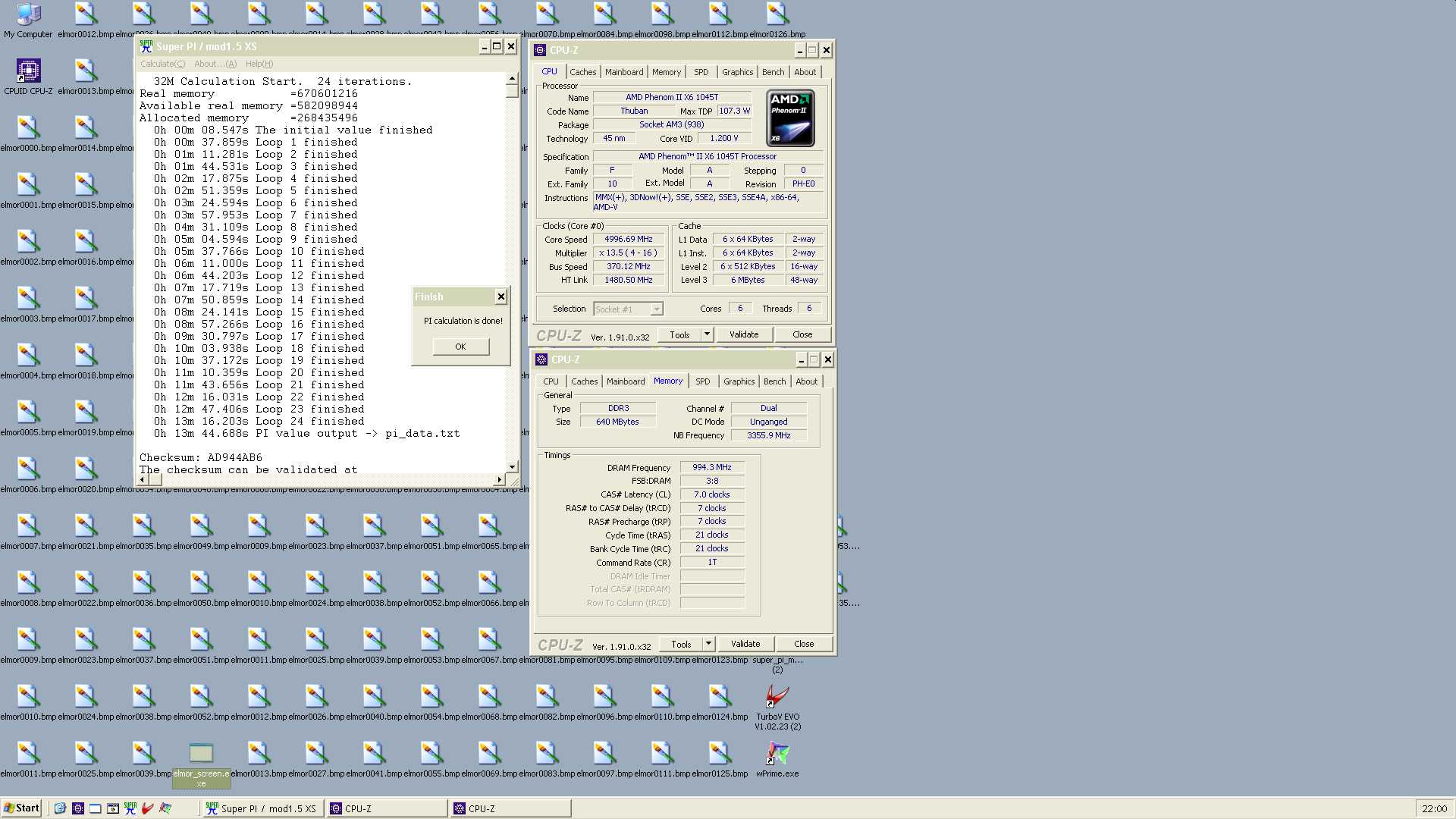This screenshot has height=819, width=1456.
Task: Click first quick launch icon beside Start
Action: point(60,808)
